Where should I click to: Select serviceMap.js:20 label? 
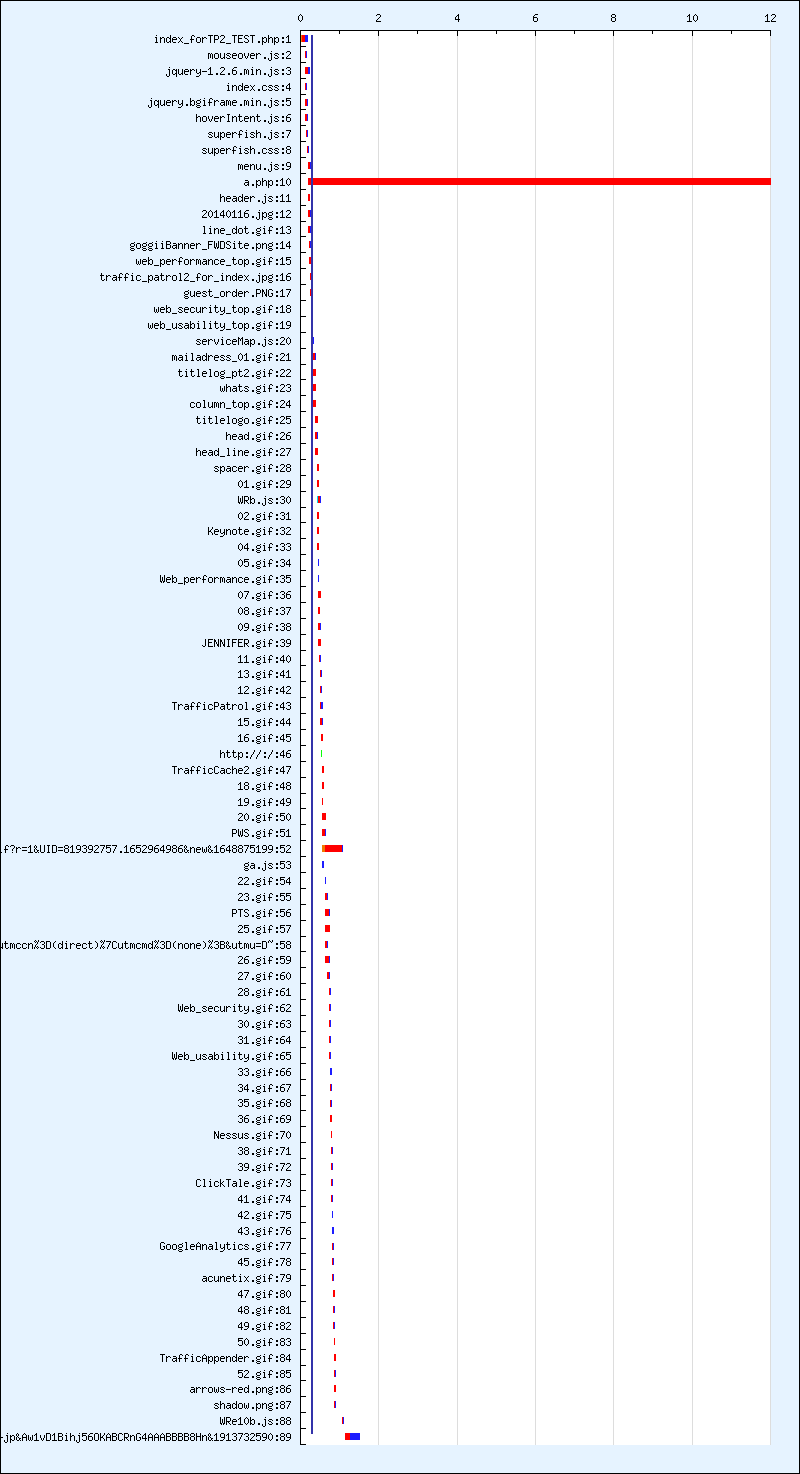pos(244,341)
